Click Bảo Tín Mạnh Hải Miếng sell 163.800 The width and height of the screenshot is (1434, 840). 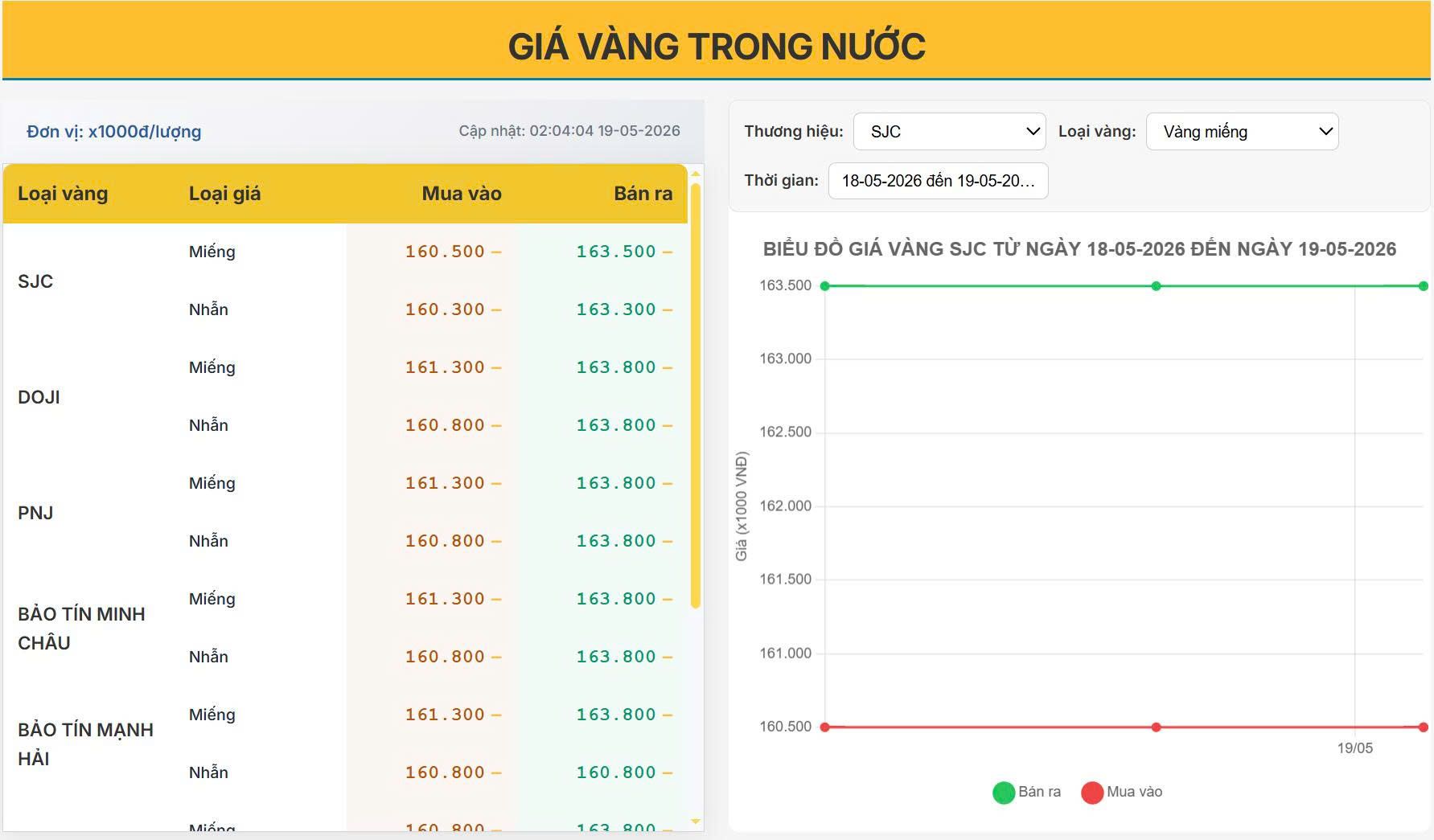[x=616, y=715]
